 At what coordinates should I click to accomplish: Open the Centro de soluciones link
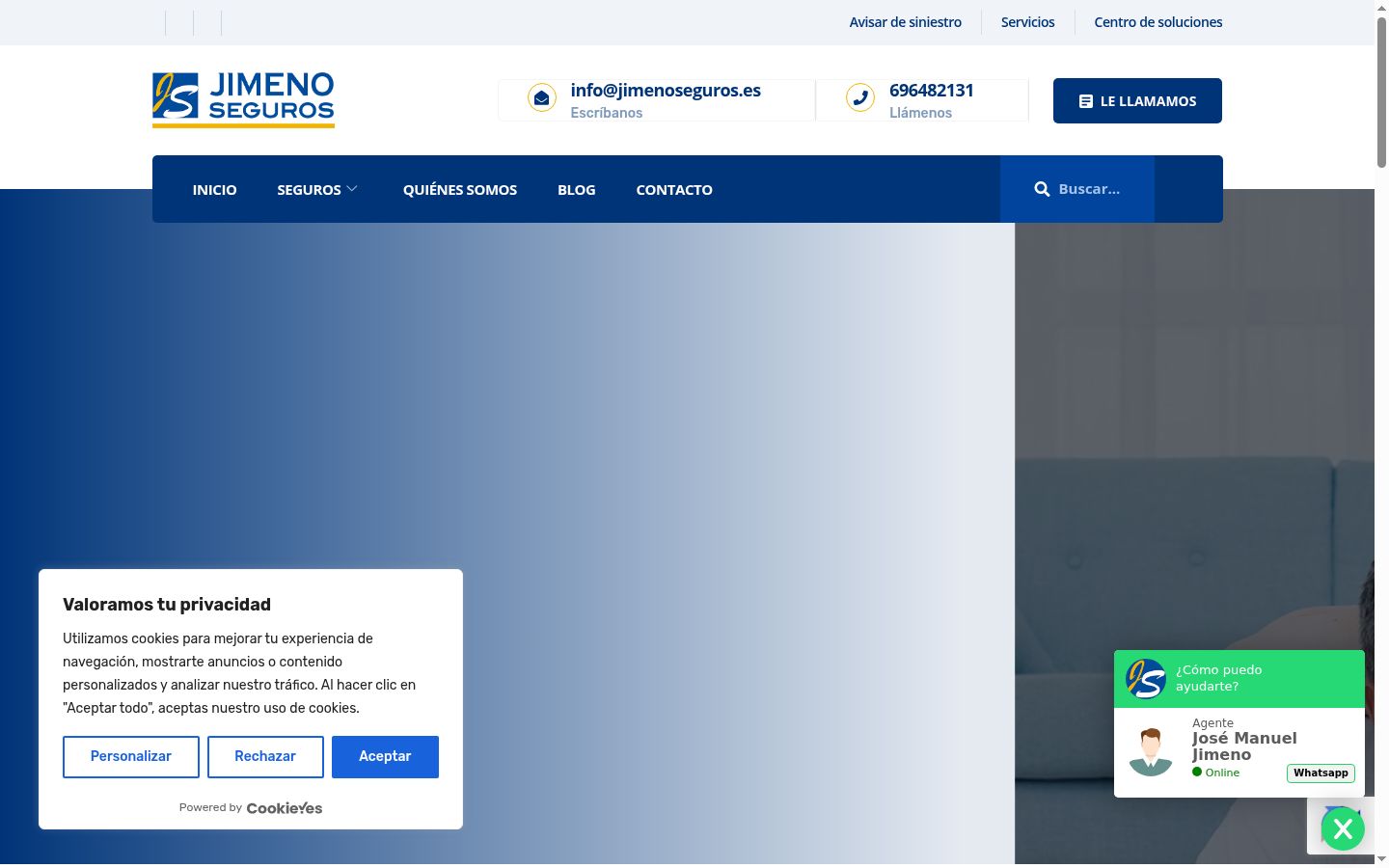tap(1157, 22)
